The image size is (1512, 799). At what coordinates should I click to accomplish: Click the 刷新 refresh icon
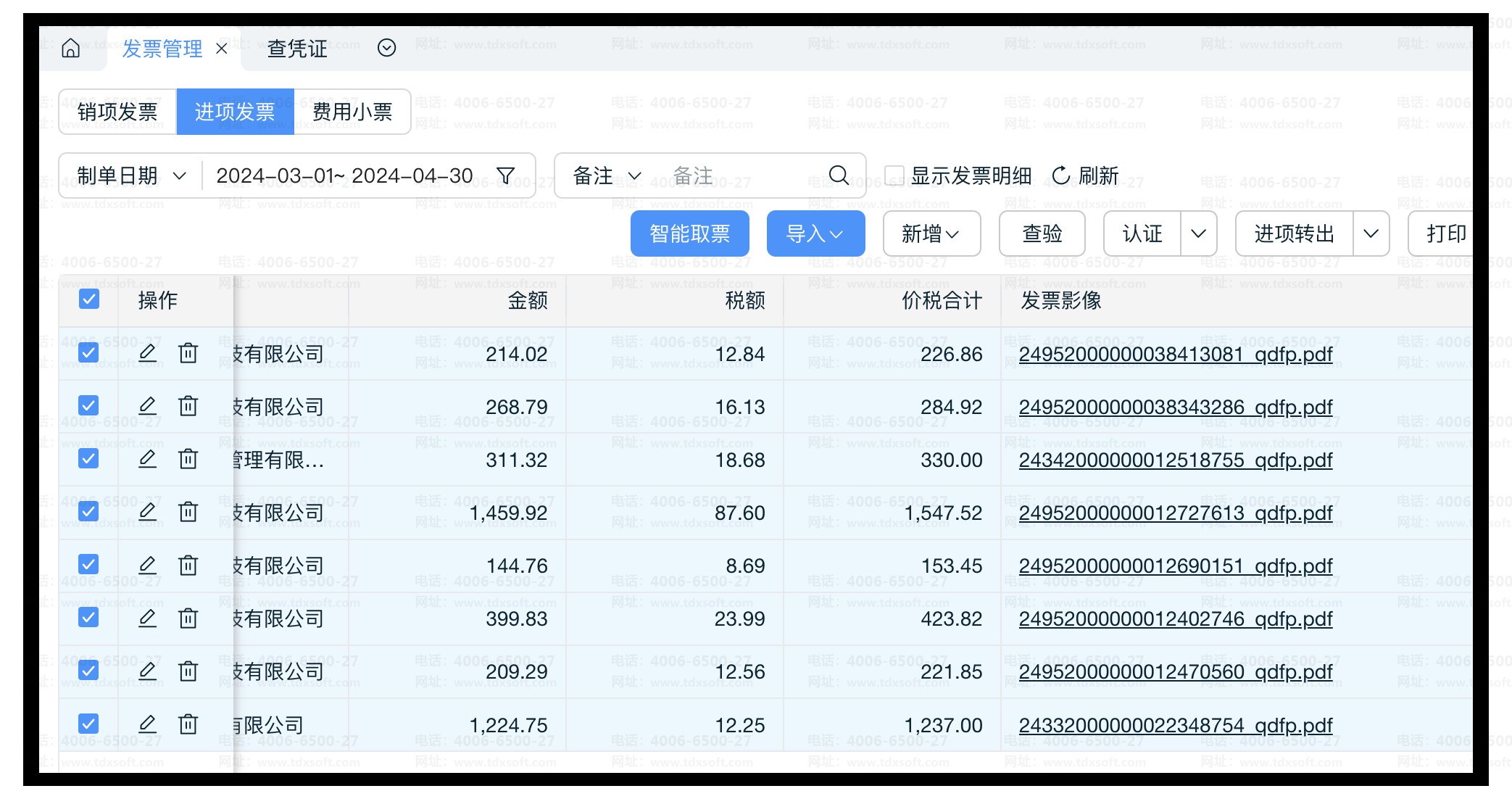coord(1060,175)
